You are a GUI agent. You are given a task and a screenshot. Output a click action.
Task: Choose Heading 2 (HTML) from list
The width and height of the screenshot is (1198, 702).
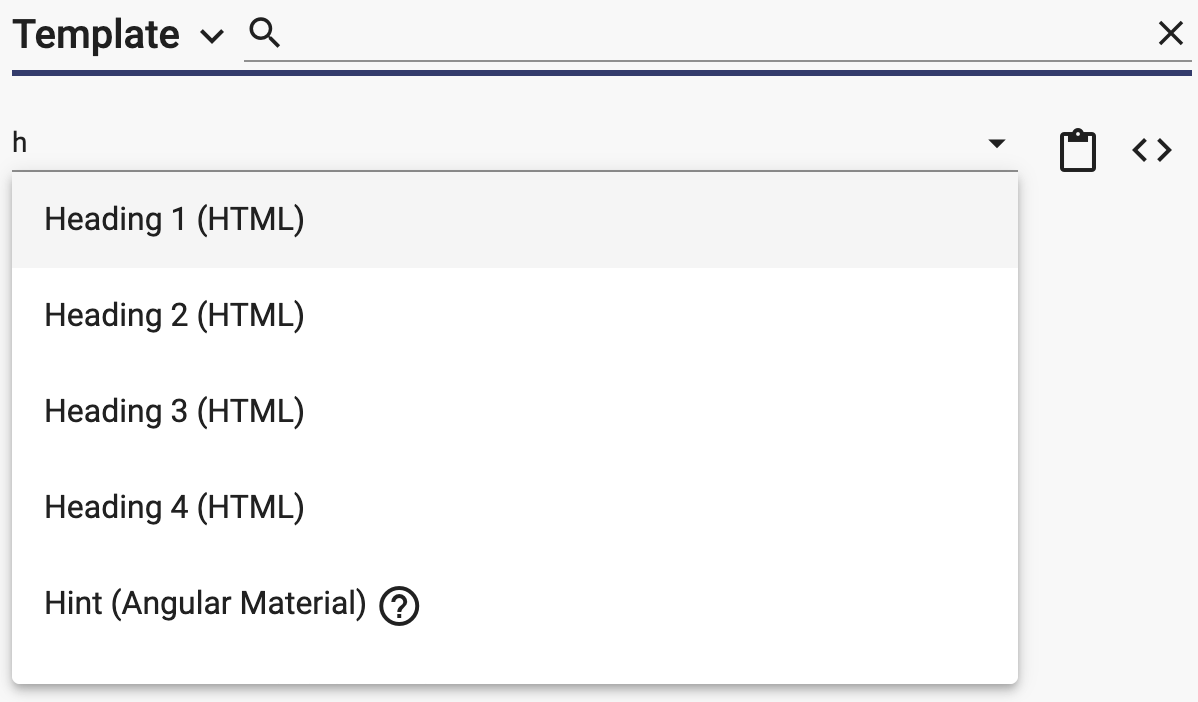click(515, 315)
